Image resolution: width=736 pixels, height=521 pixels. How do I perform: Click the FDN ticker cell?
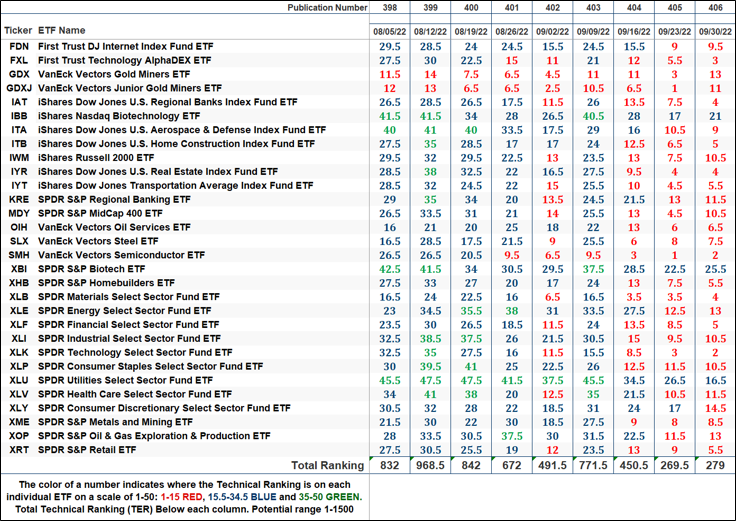click(x=19, y=46)
